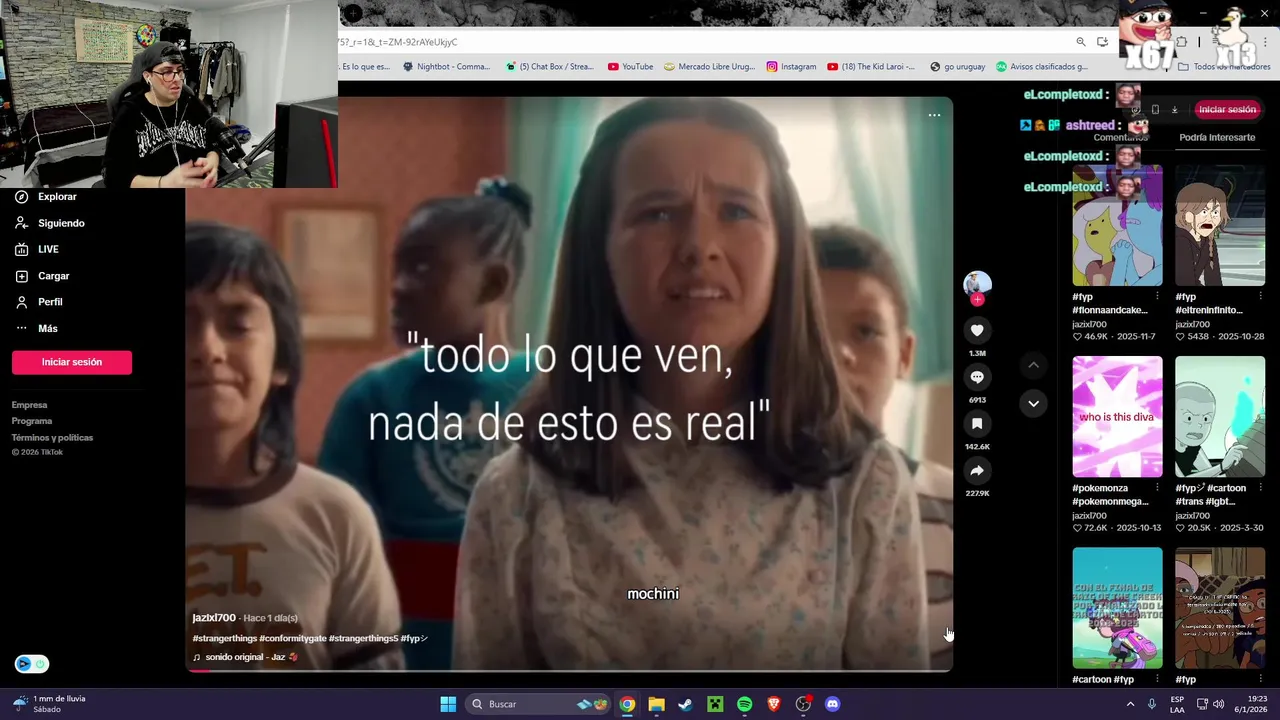
Task: Open the #eltreninfinito video thumbnail
Action: point(1220,226)
